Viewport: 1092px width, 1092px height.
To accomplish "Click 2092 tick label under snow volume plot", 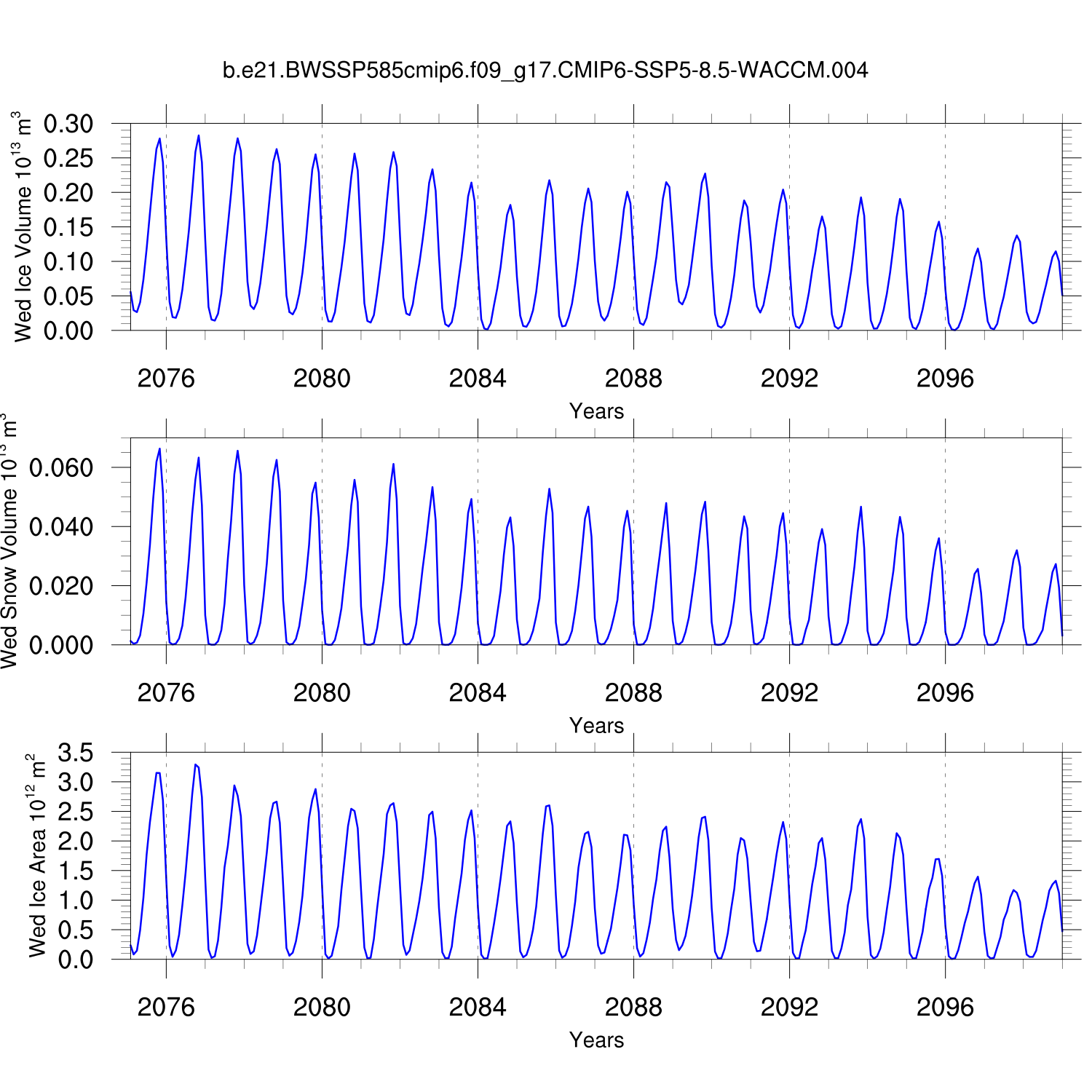I will (789, 693).
